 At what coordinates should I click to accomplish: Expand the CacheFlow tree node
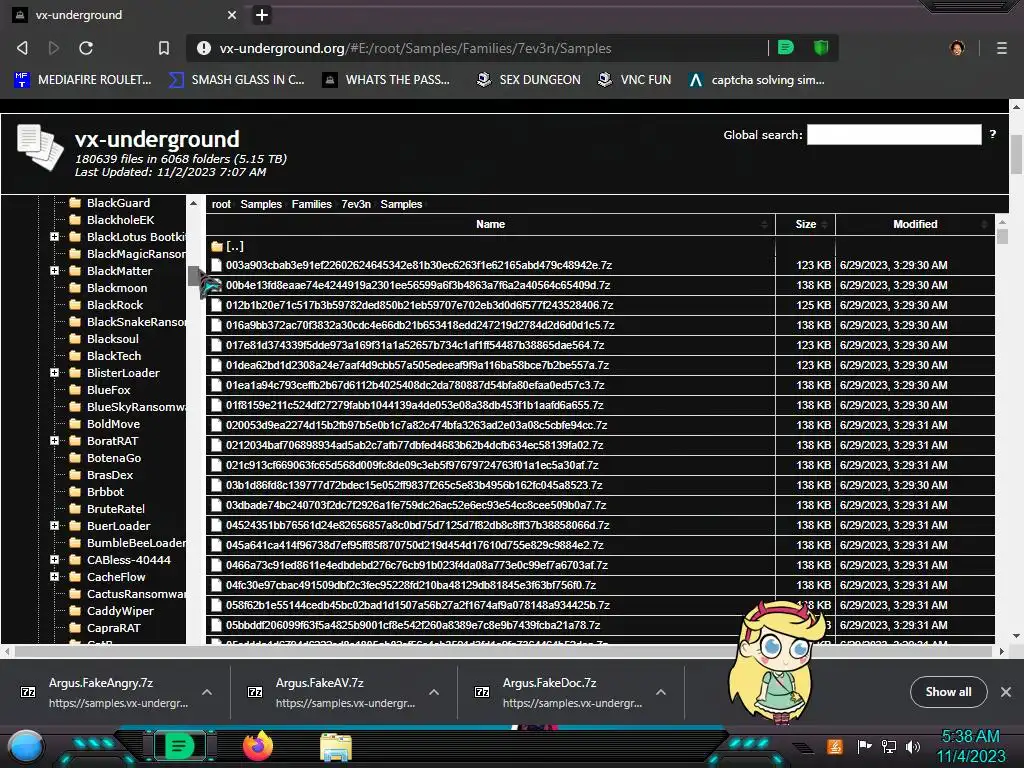point(55,577)
